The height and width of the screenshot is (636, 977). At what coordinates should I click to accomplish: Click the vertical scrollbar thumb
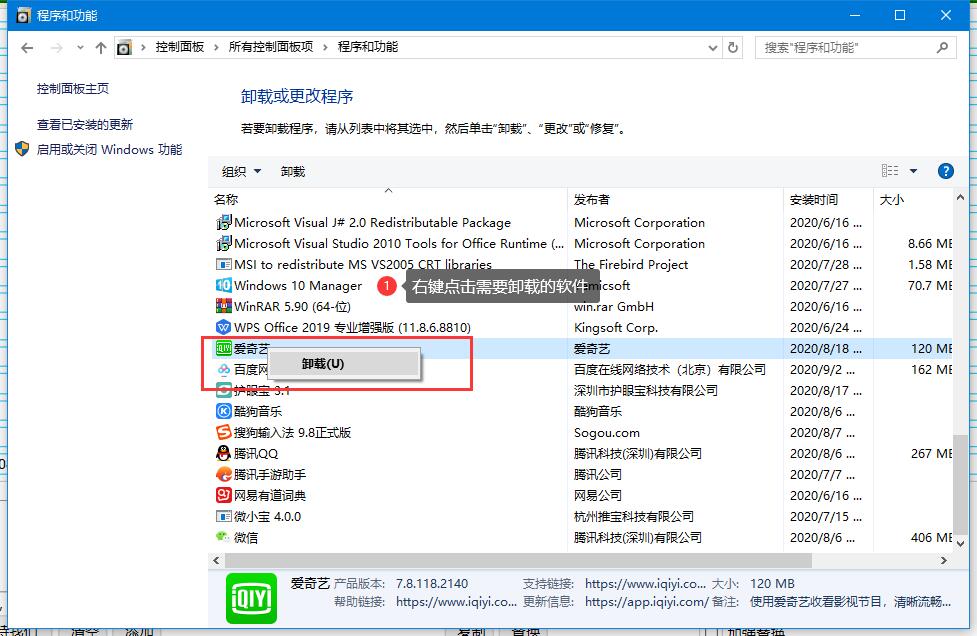tap(960, 485)
